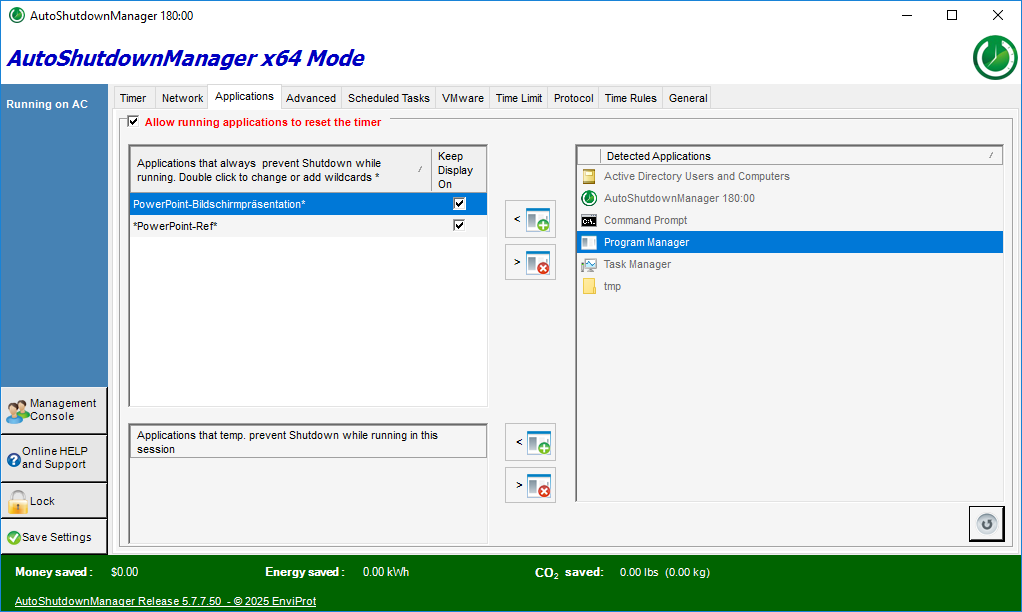Toggle Keep Display On for PowerPoint-Bildschirmpräsentation
Viewport: 1022px width, 612px height.
click(x=459, y=204)
